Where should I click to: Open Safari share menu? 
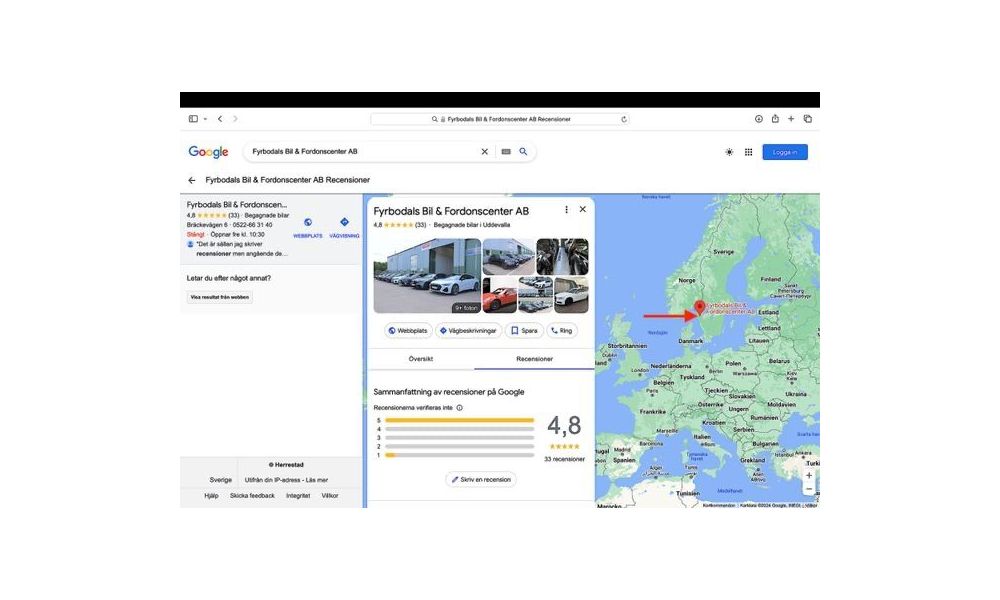775,119
